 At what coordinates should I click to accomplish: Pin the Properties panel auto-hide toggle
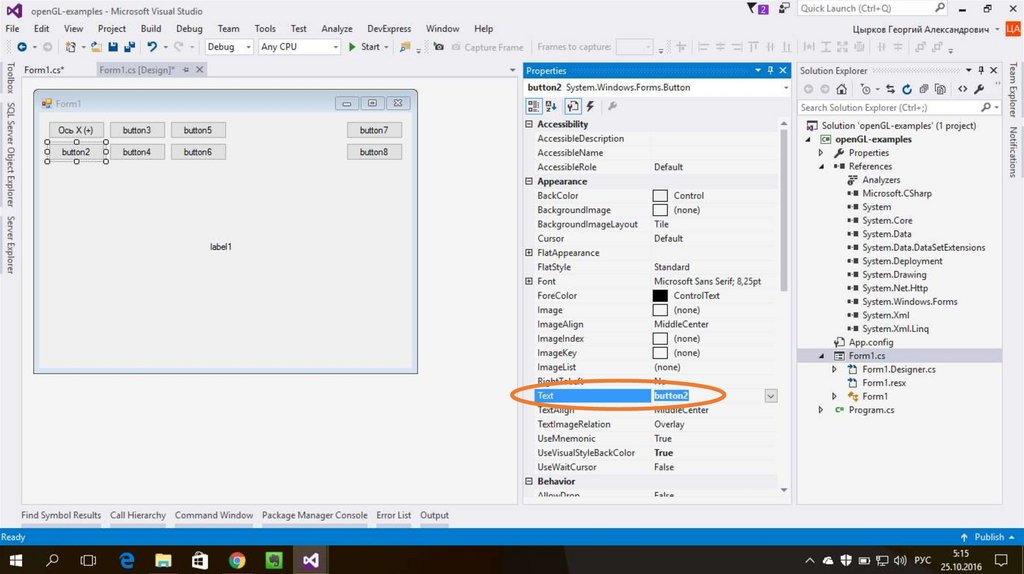tap(769, 71)
